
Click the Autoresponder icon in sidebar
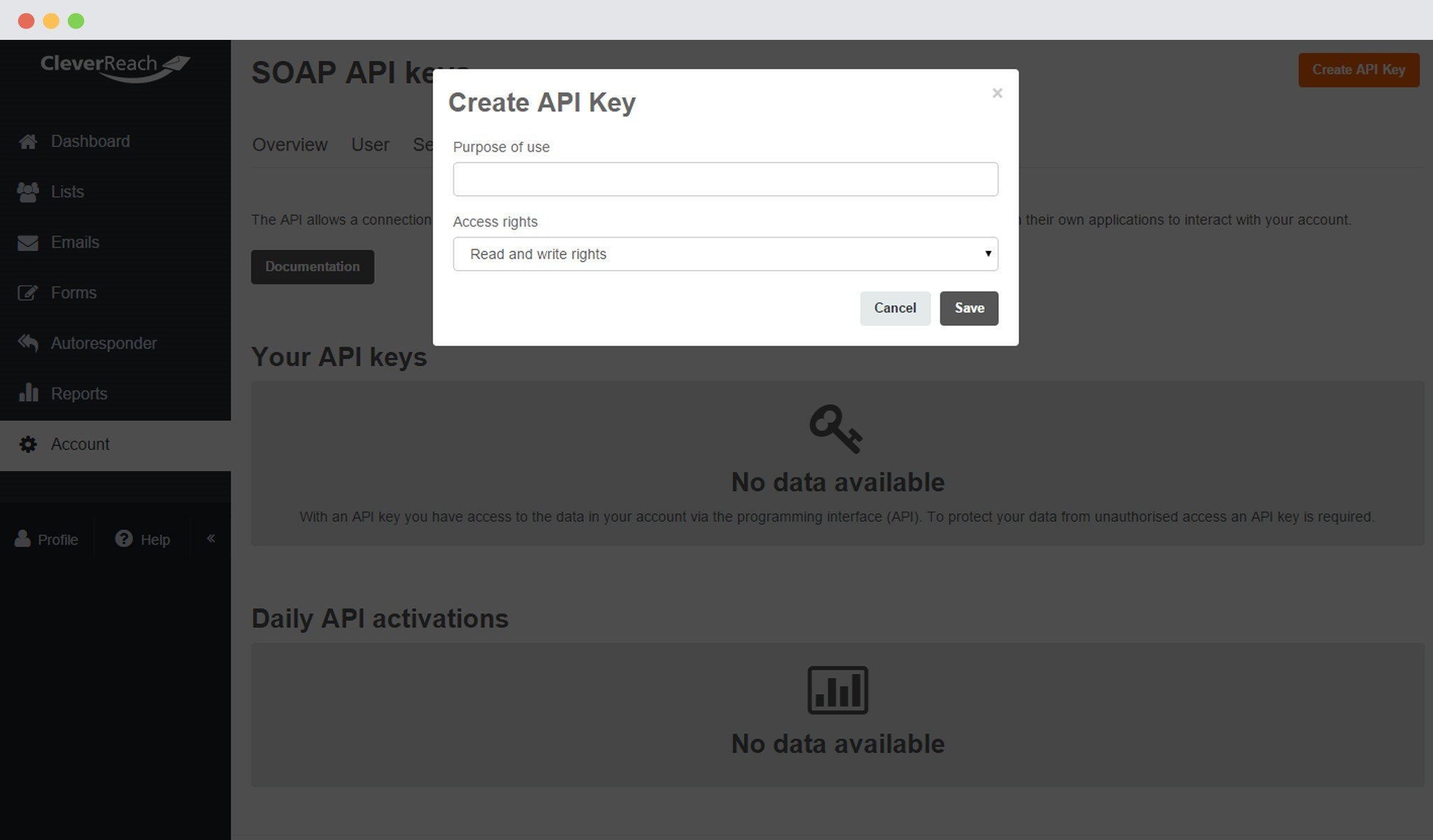[27, 342]
